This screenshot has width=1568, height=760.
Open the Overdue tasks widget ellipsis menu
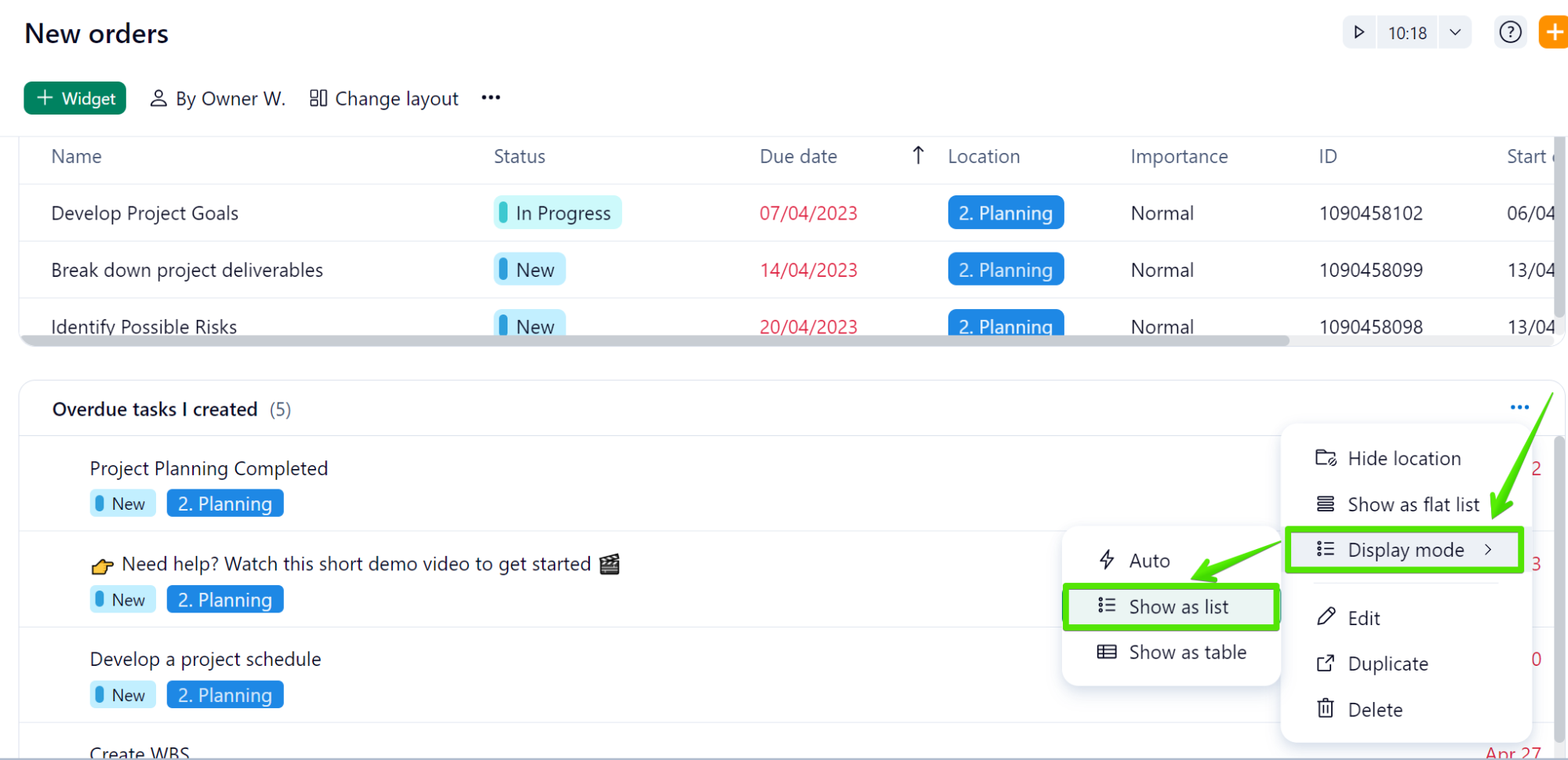(x=1519, y=408)
